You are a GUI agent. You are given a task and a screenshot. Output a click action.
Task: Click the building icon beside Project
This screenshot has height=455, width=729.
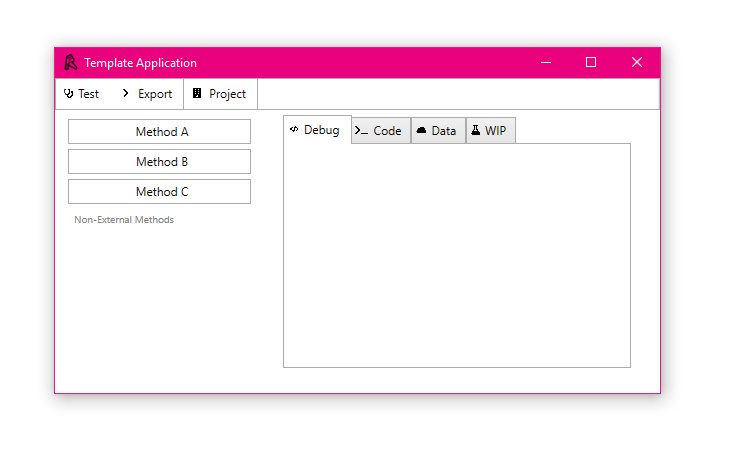point(197,94)
